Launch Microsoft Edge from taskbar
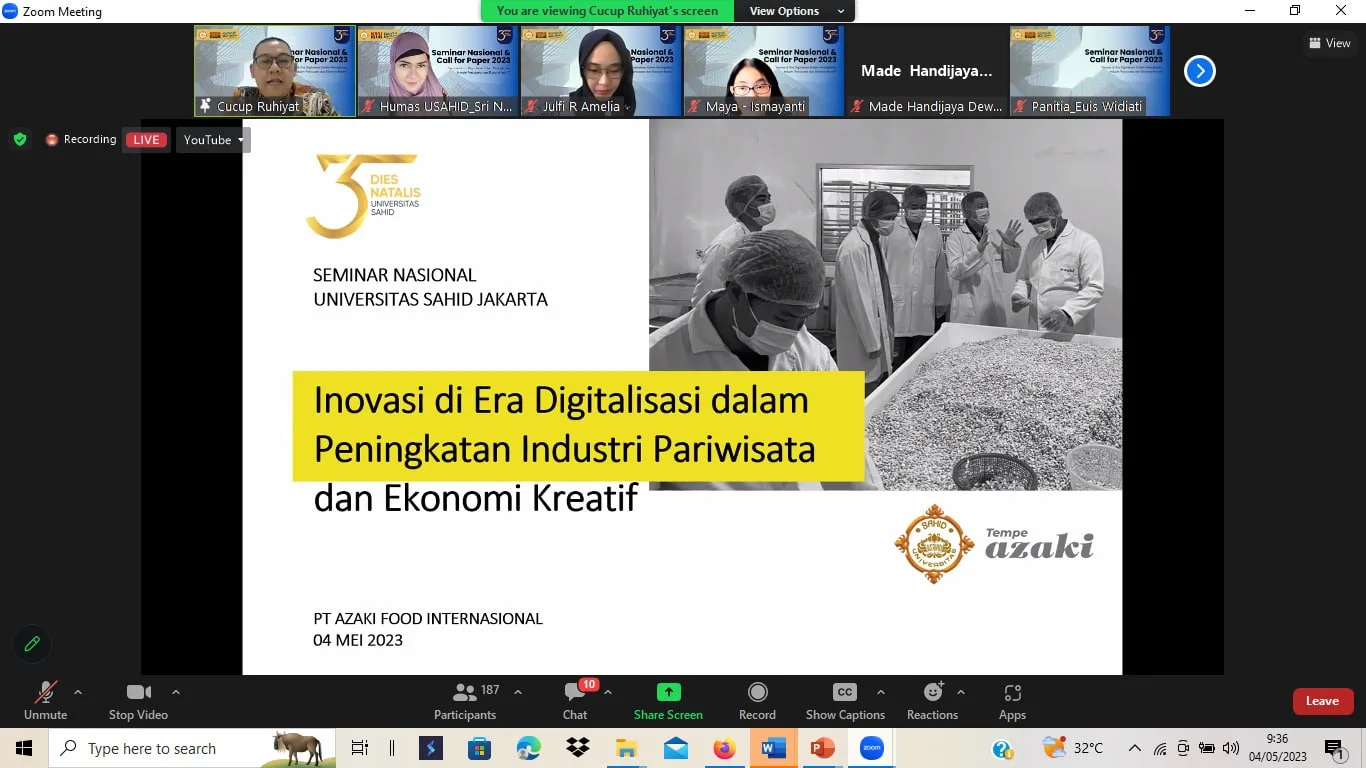 pyautogui.click(x=528, y=748)
